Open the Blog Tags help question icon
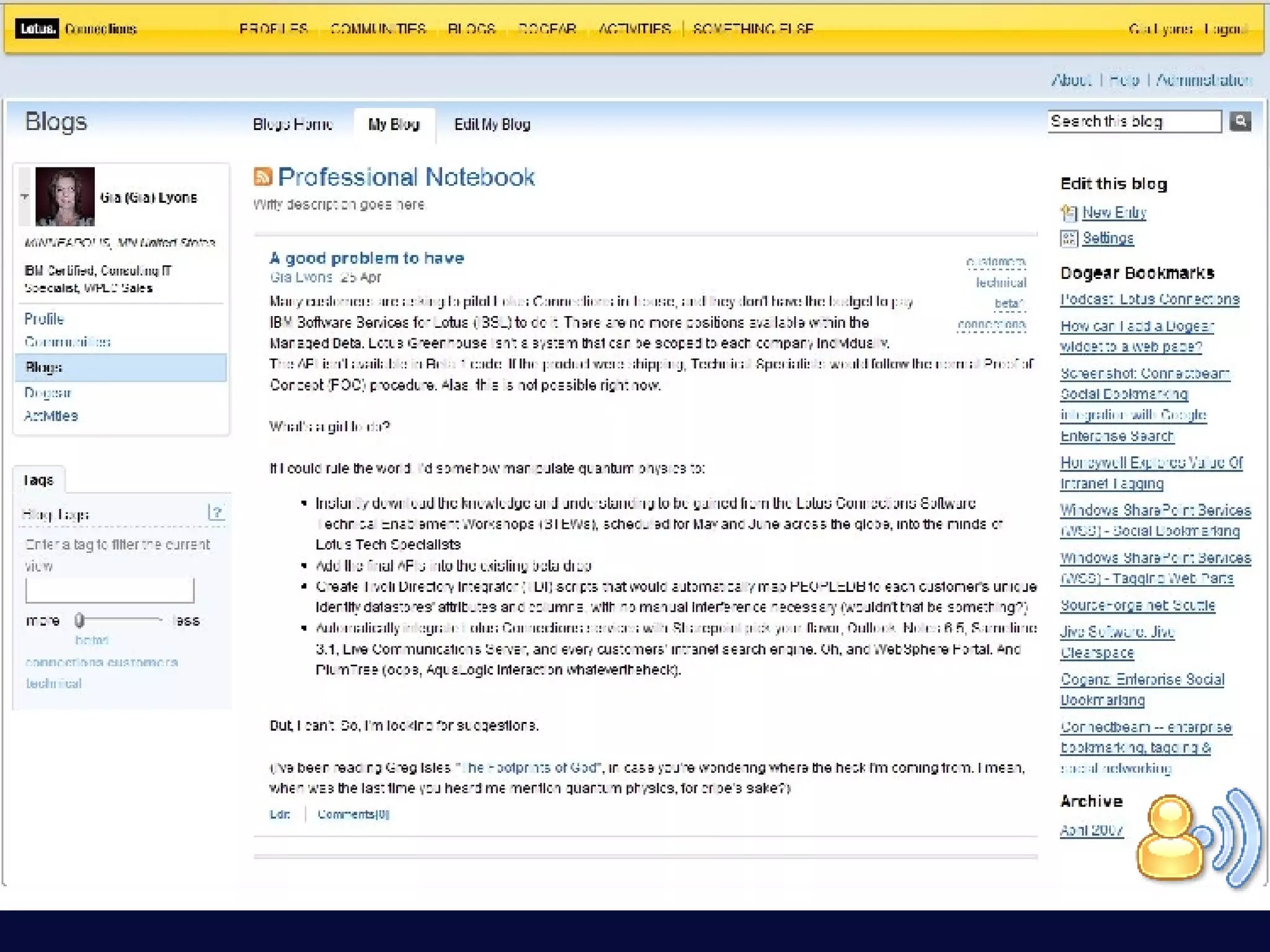 (x=216, y=513)
